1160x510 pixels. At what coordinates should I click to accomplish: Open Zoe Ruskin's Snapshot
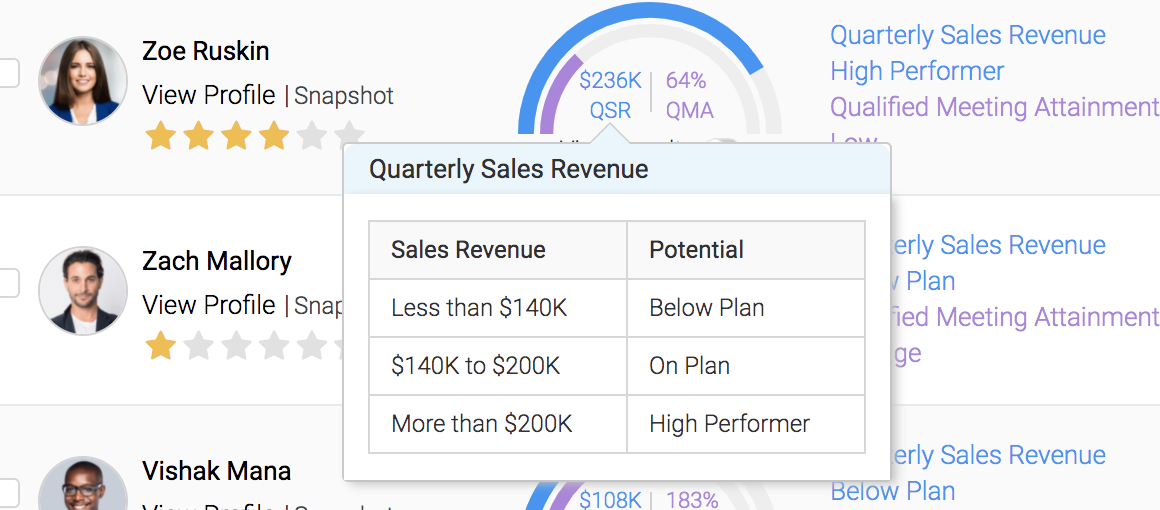click(x=344, y=96)
